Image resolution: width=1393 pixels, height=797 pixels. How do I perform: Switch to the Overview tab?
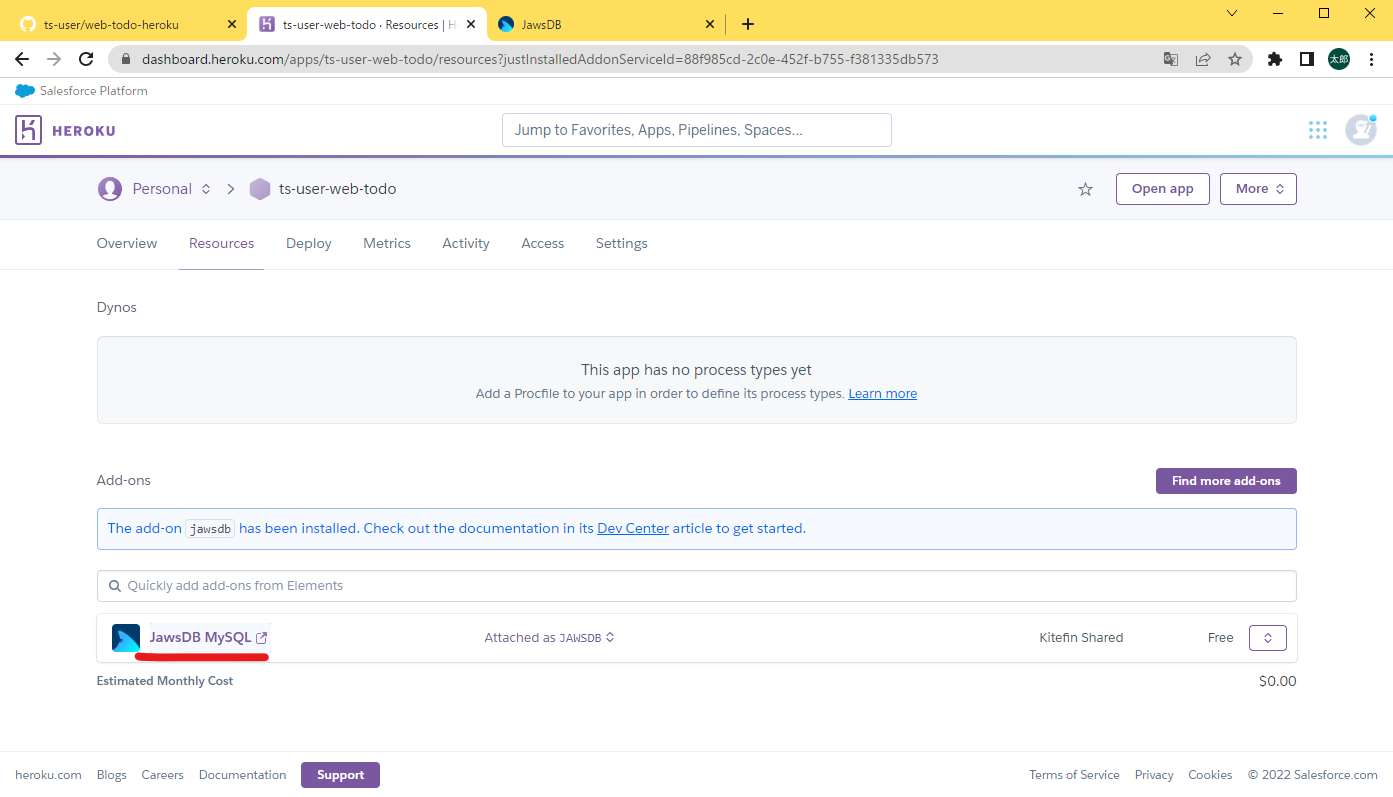coord(127,243)
